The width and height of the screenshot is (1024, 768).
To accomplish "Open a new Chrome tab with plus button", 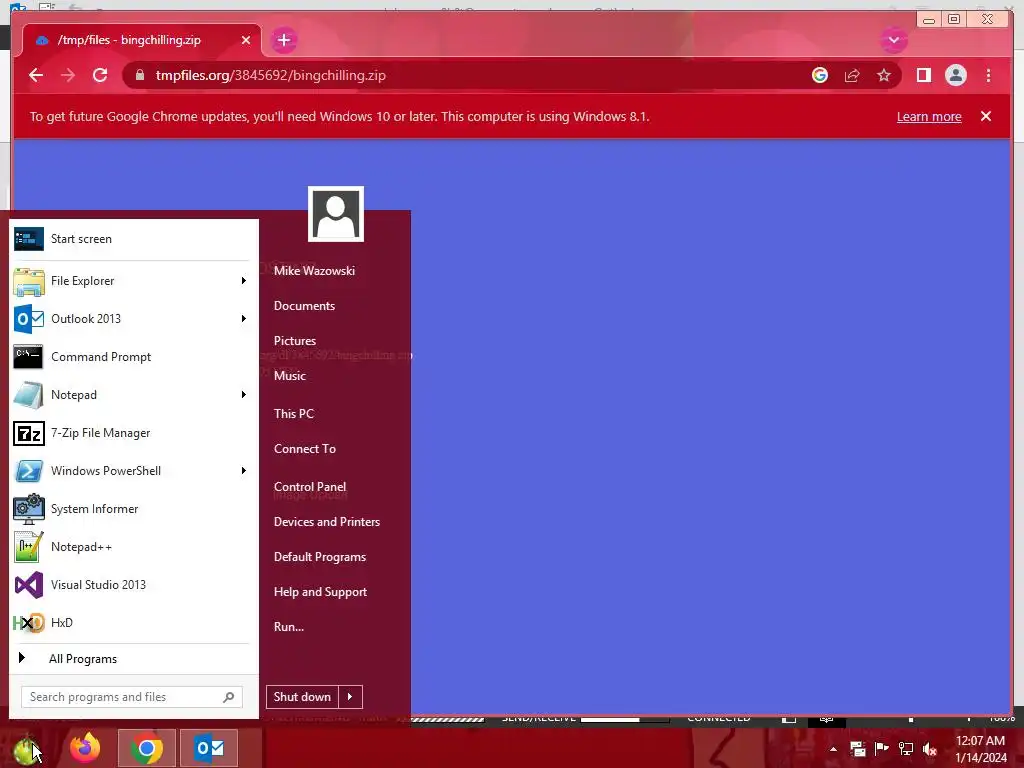I will click(283, 40).
